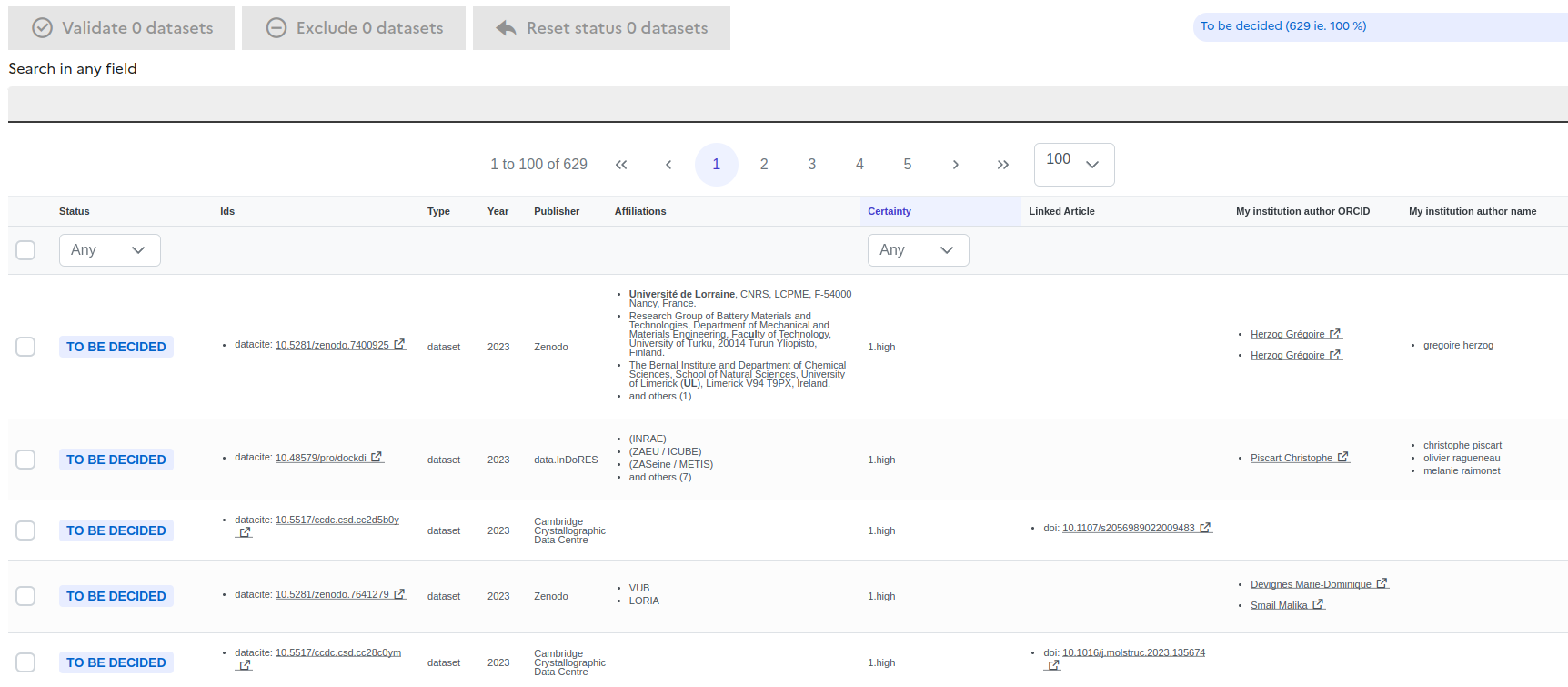This screenshot has height=687, width=1568.
Task: Open linked article doi 10.1107/s2056989022009483
Action: [x=1128, y=528]
